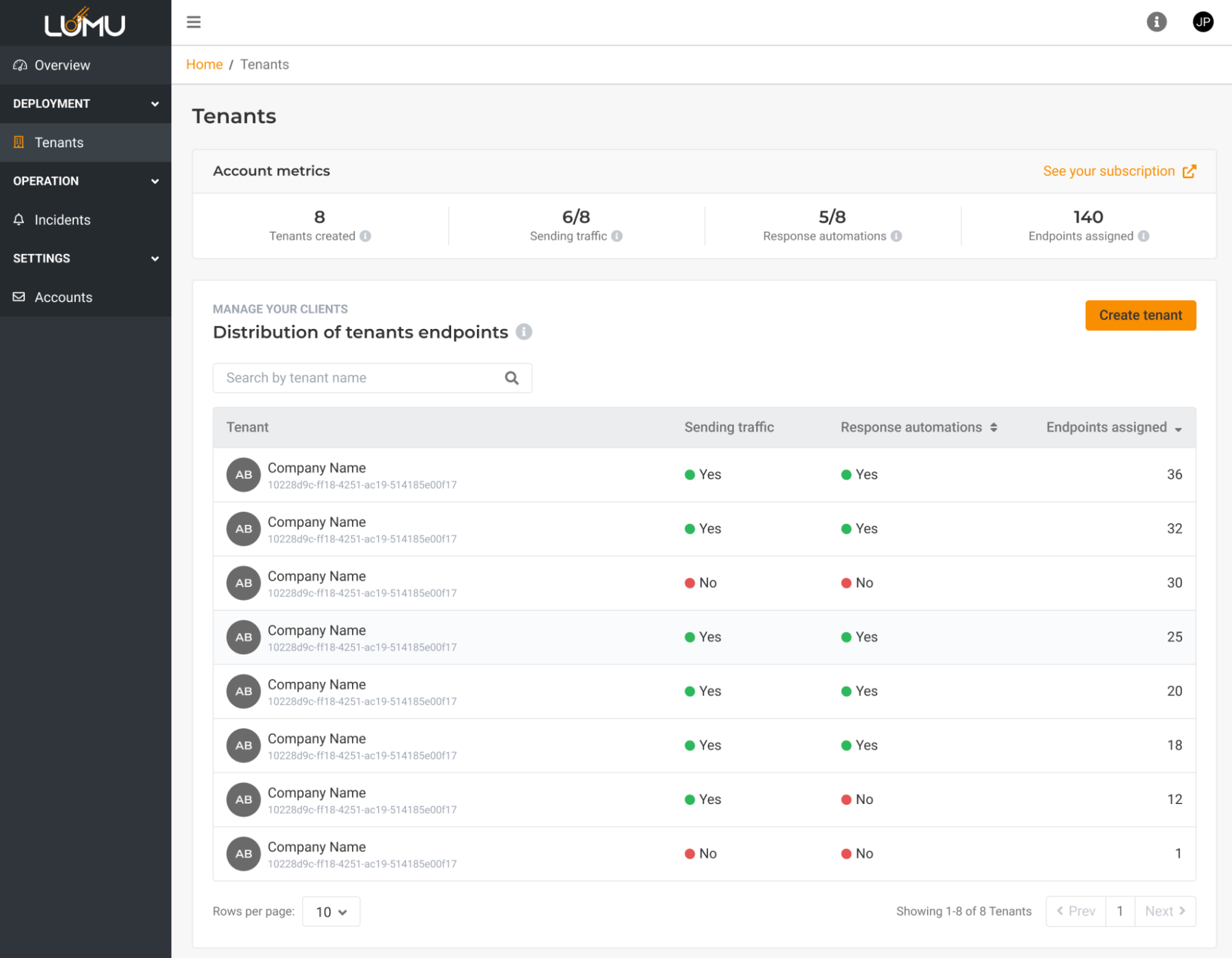Open Accounts in sidebar
Viewport: 1232px width, 958px height.
click(63, 298)
